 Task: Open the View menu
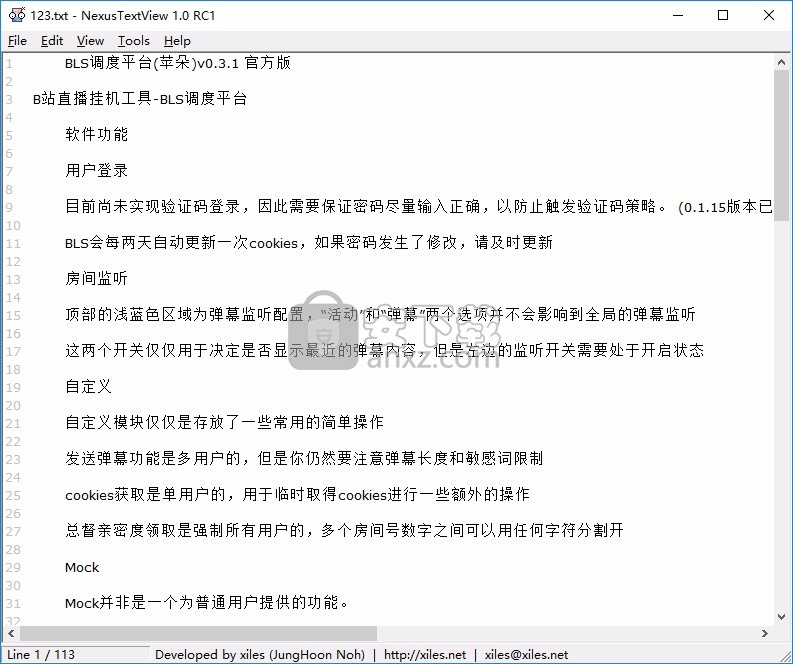click(x=90, y=40)
